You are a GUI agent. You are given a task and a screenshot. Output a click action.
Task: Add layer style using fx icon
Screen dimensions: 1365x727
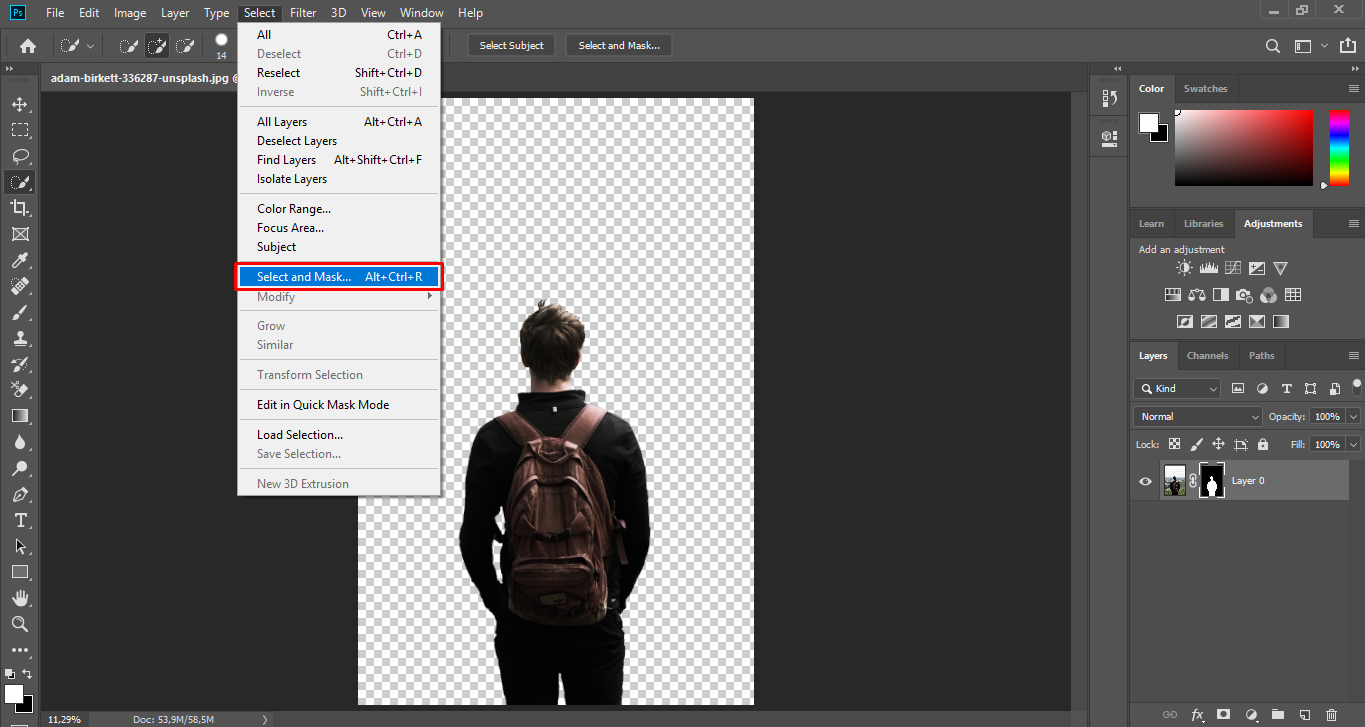pos(1198,715)
